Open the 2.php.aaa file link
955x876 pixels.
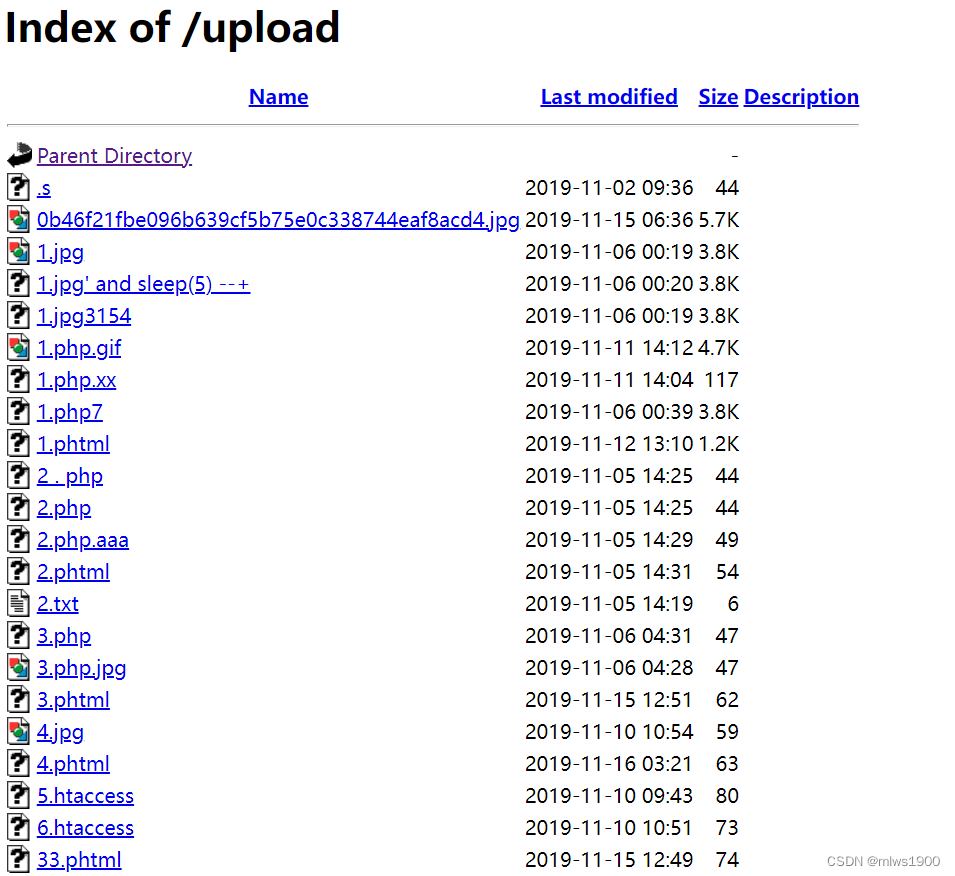[83, 540]
